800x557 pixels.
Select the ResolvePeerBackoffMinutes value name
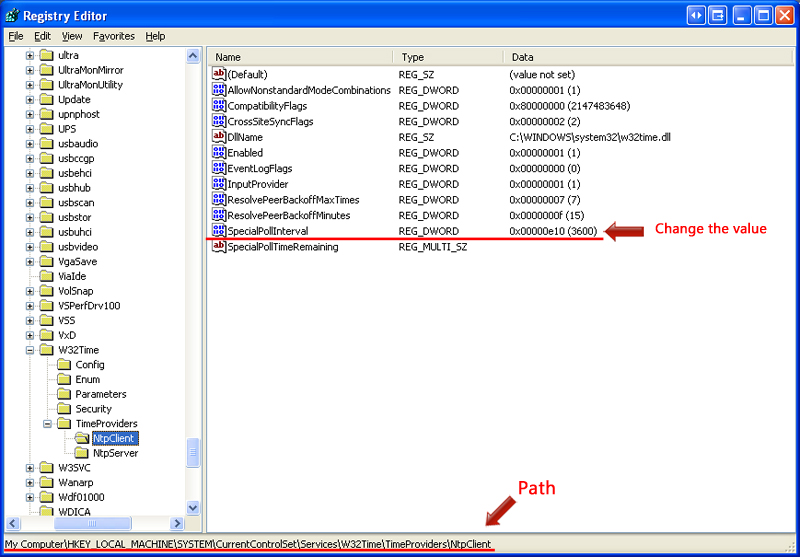pyautogui.click(x=289, y=215)
